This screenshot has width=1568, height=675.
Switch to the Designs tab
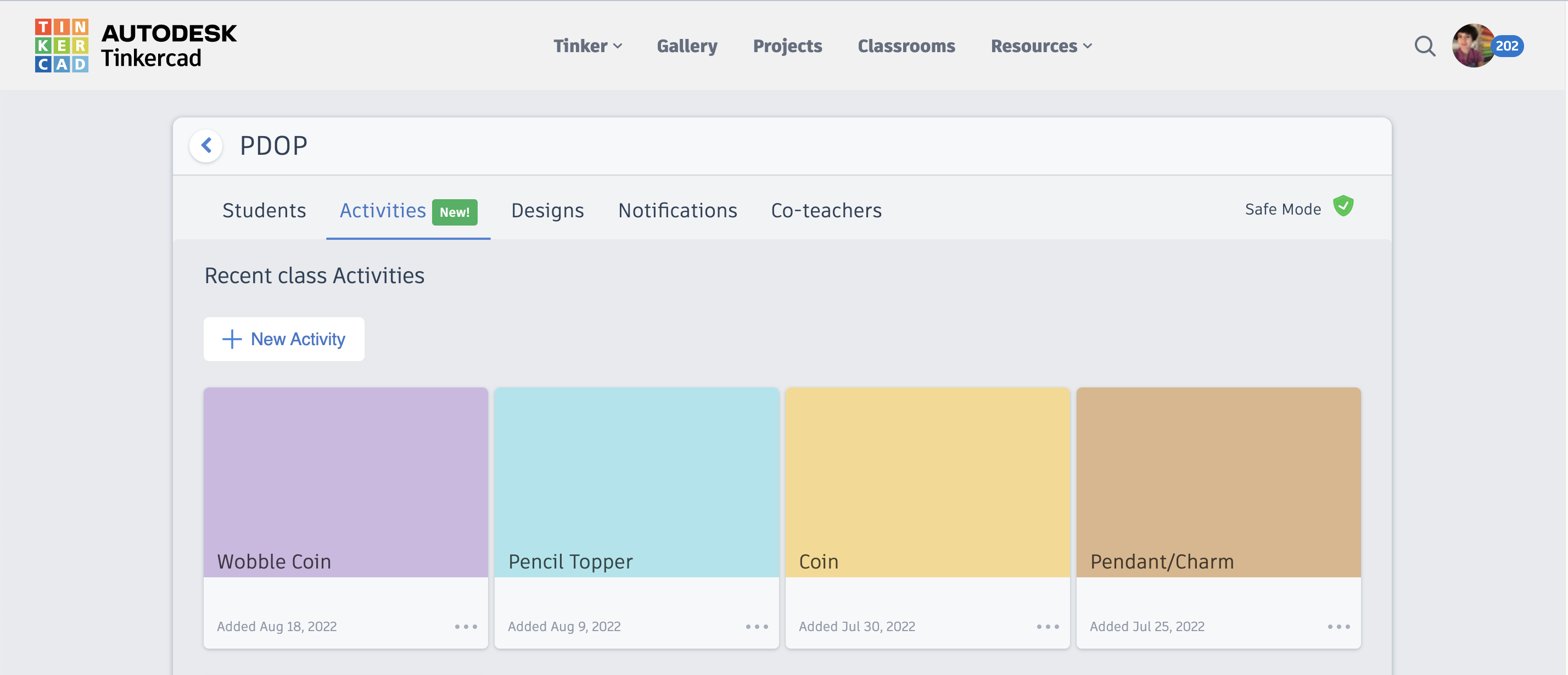pos(547,211)
